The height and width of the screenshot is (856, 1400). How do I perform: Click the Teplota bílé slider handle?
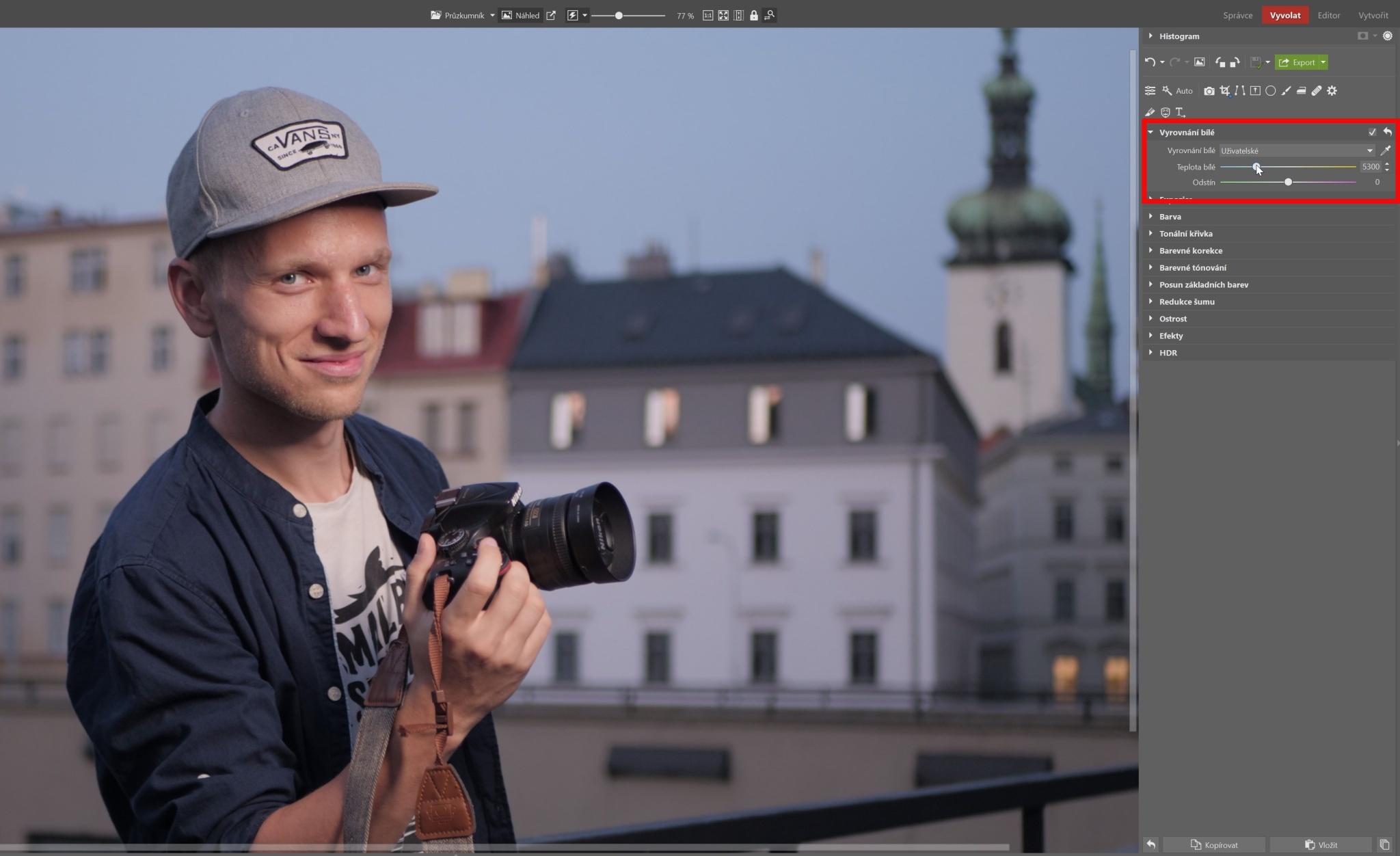coord(1256,167)
